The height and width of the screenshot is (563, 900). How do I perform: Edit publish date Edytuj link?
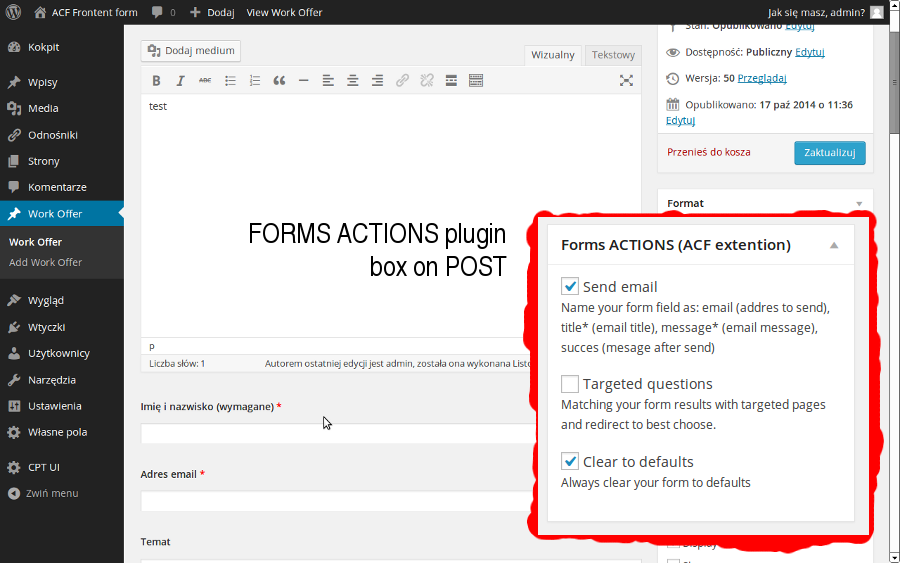(x=680, y=121)
